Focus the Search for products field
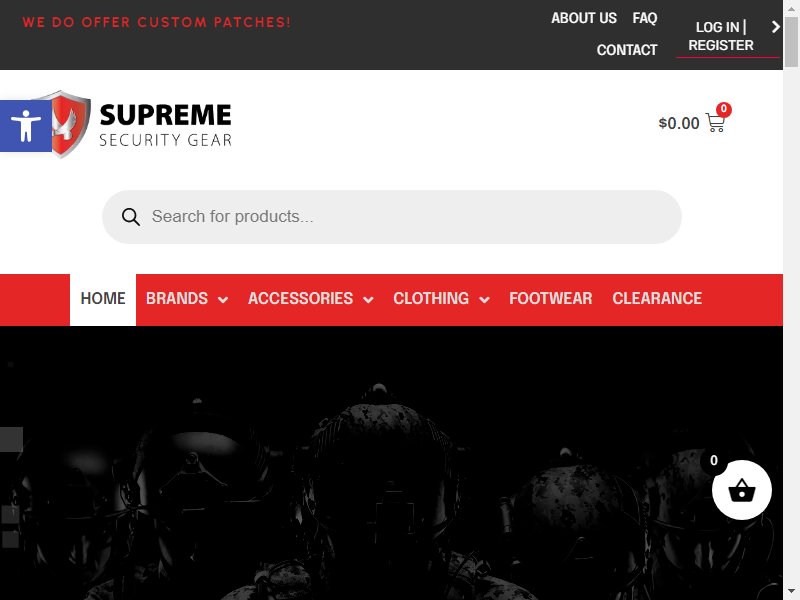 [x=392, y=217]
